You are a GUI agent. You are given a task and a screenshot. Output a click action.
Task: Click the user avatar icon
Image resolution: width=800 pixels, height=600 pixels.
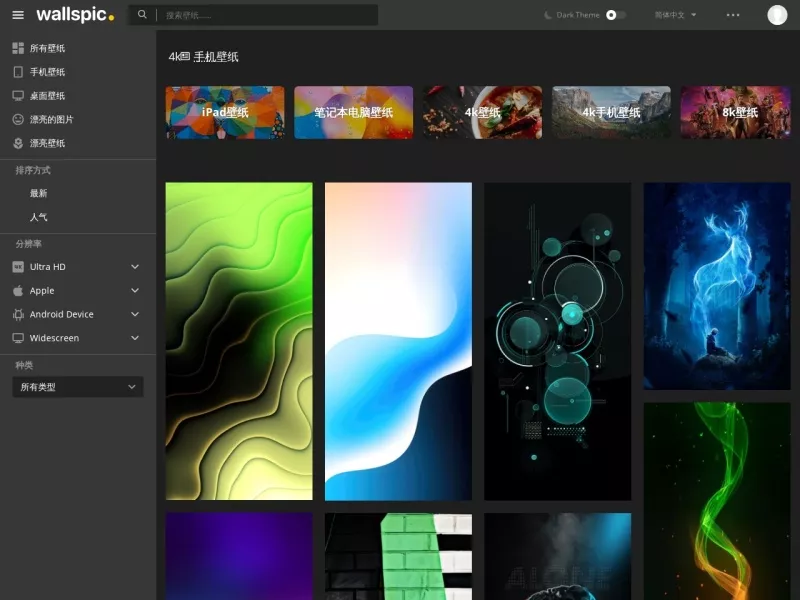click(x=777, y=15)
